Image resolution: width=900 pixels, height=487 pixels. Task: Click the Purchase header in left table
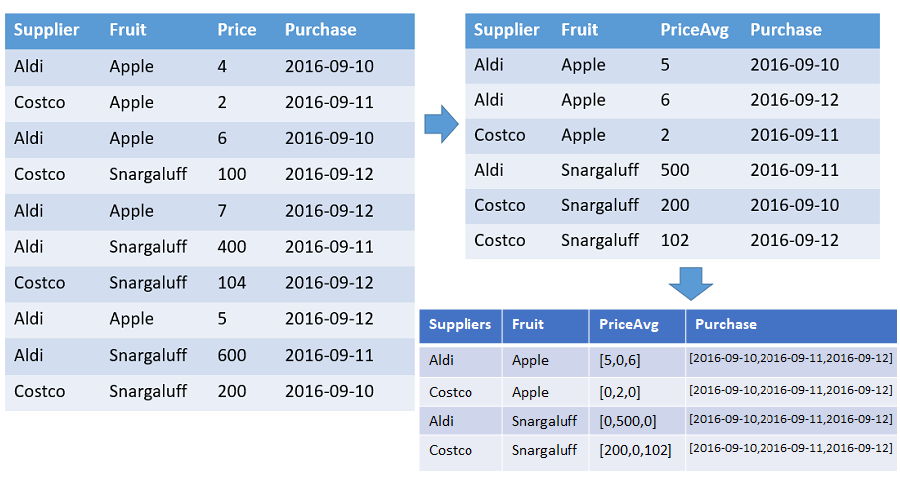coord(320,30)
